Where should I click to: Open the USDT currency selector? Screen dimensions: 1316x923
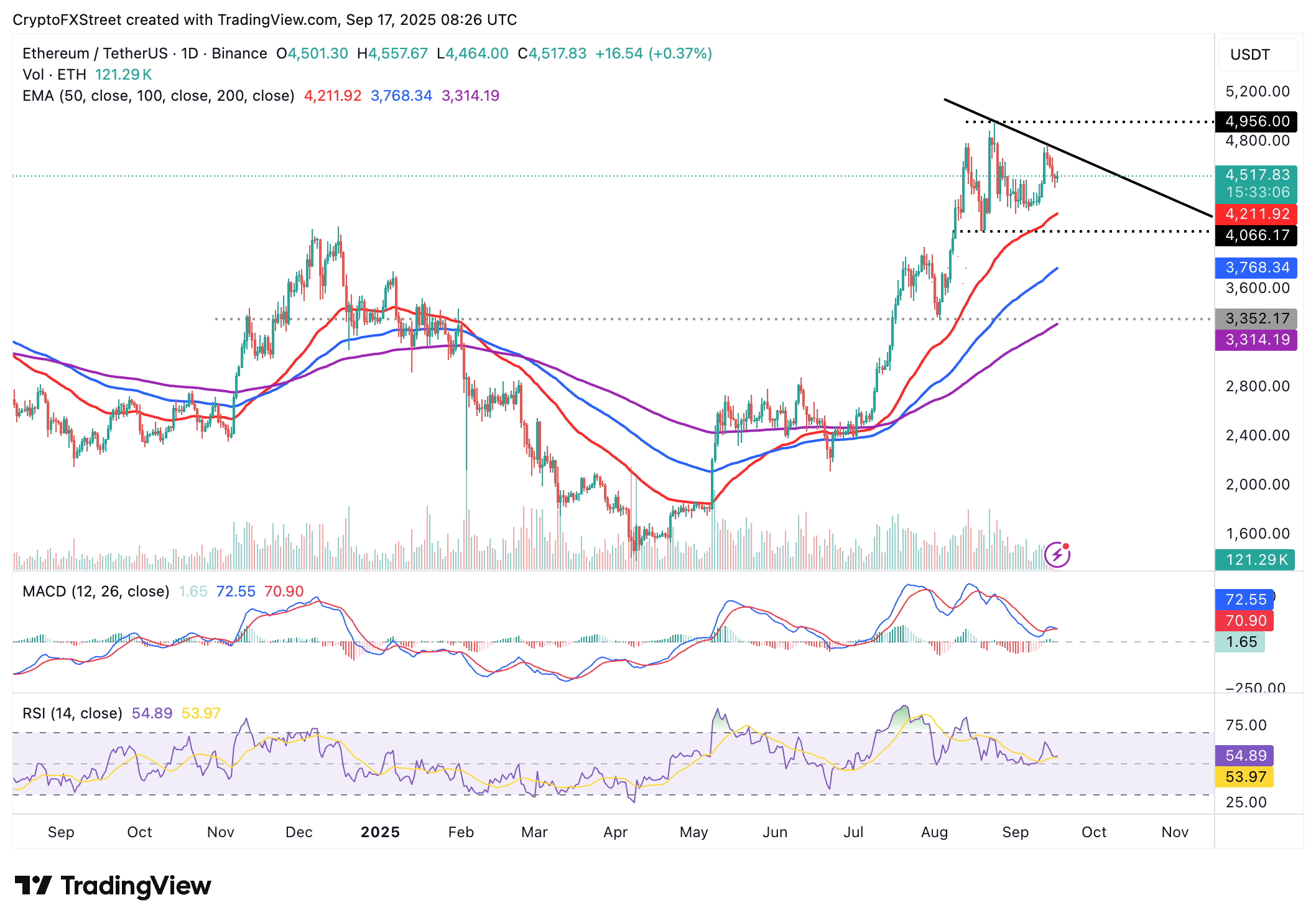point(1258,55)
